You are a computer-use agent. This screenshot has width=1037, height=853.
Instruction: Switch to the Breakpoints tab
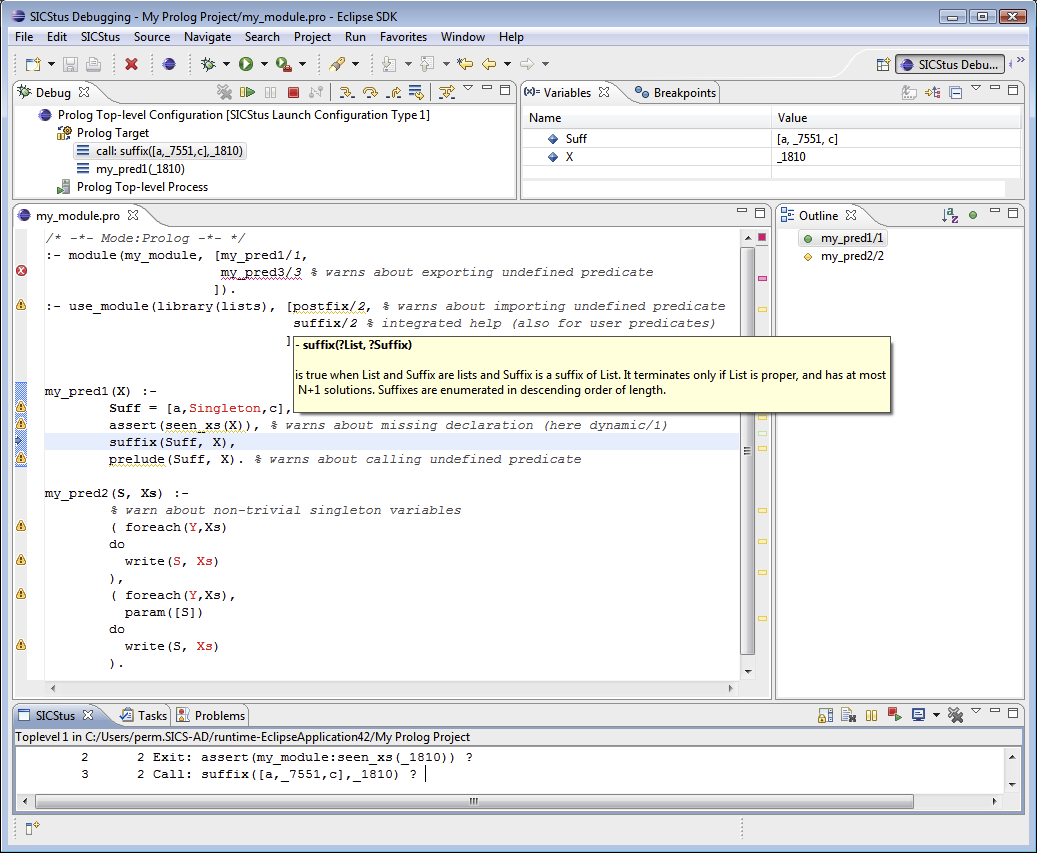[676, 92]
